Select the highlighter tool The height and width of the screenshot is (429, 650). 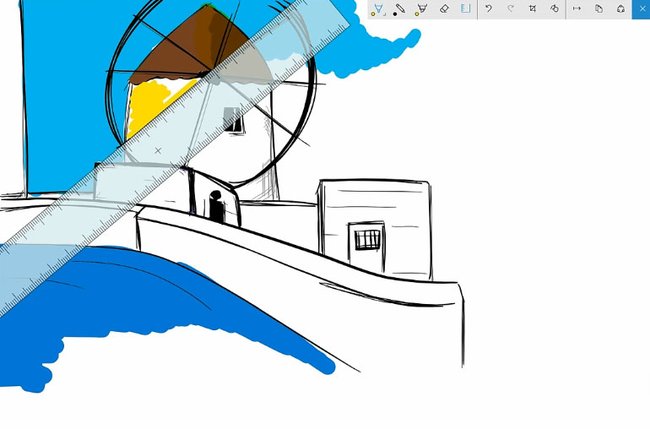pos(422,9)
